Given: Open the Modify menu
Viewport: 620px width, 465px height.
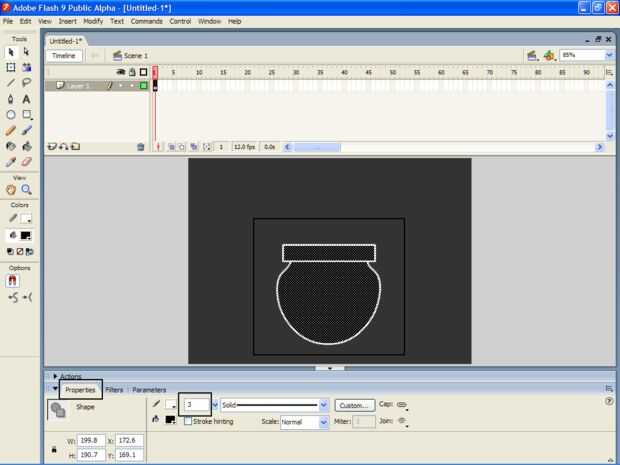Looking at the screenshot, I should pos(93,21).
